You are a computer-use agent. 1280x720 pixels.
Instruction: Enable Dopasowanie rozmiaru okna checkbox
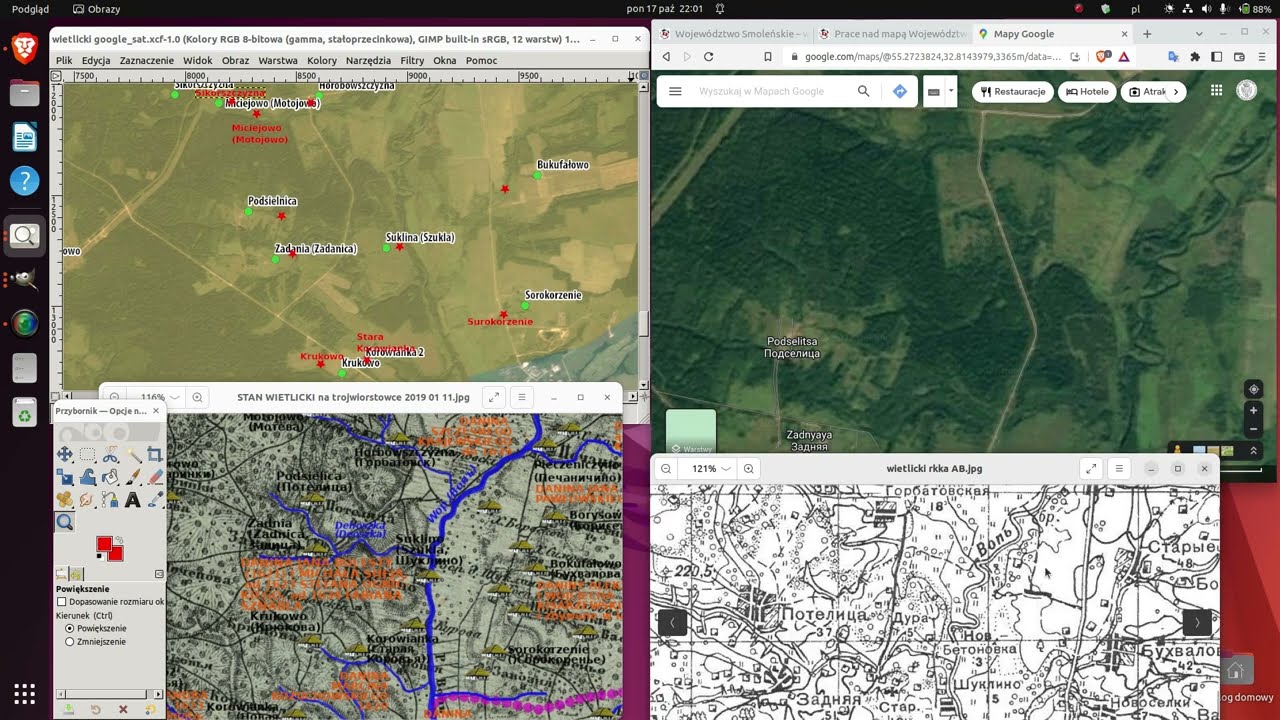62,602
